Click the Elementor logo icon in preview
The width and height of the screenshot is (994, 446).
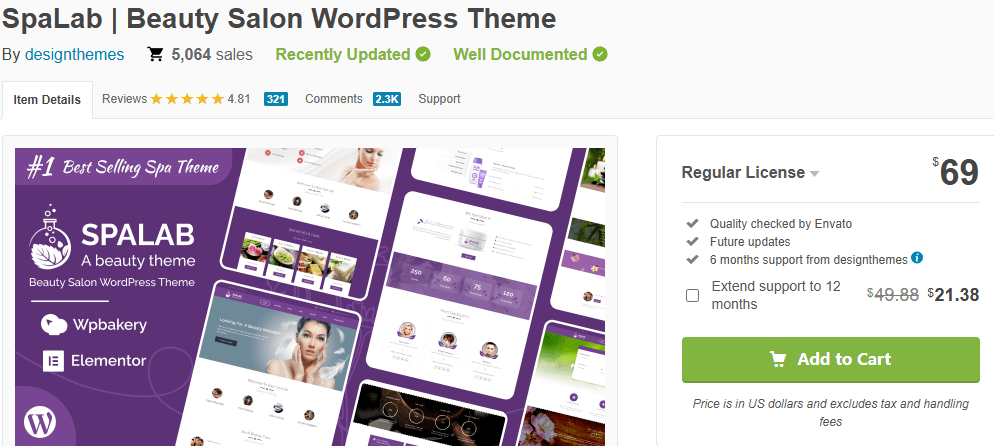pos(53,360)
